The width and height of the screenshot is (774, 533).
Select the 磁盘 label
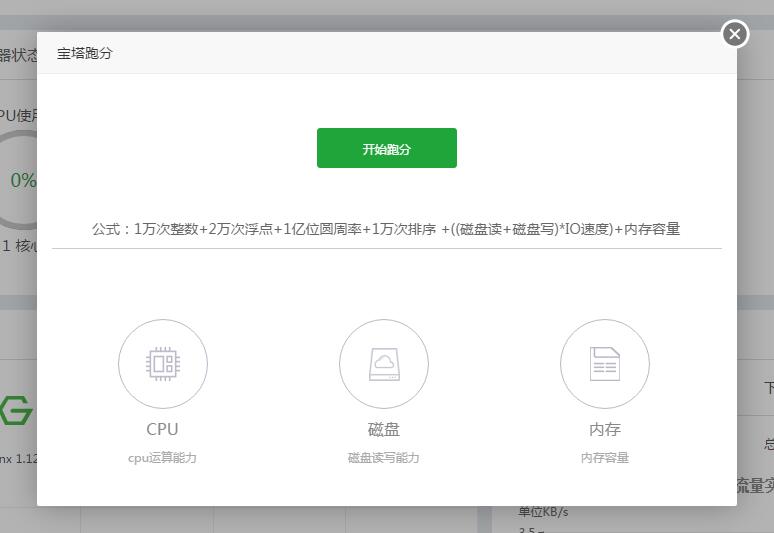tap(383, 429)
